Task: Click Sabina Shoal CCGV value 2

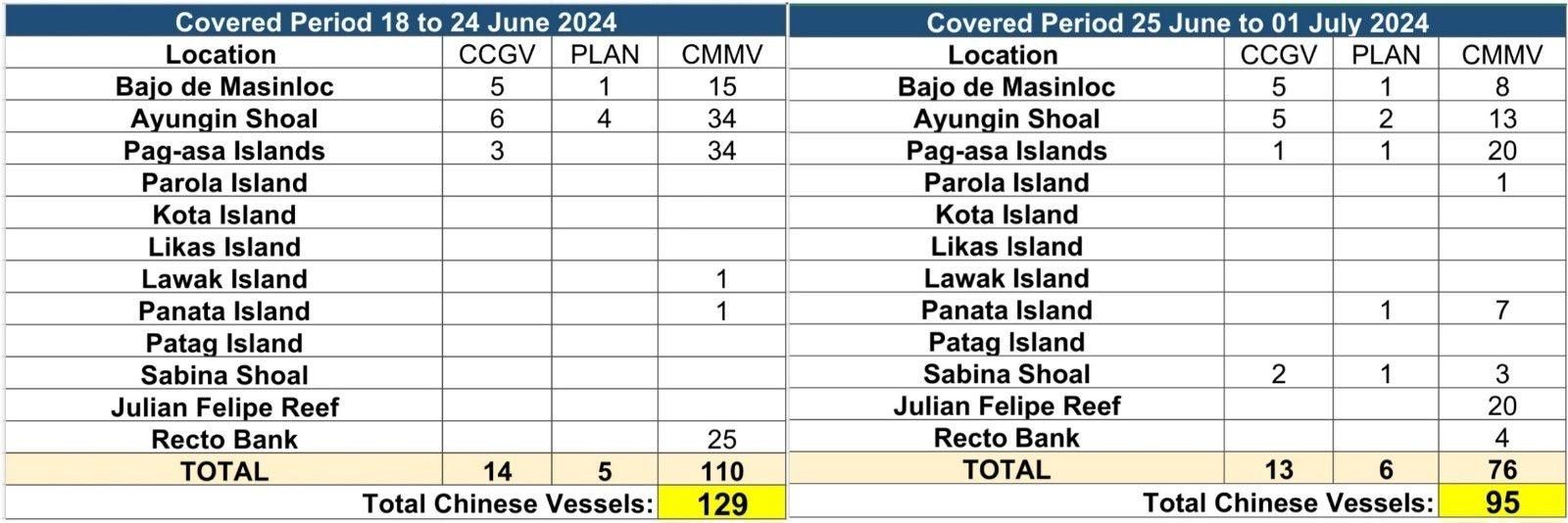Action: tap(1278, 374)
